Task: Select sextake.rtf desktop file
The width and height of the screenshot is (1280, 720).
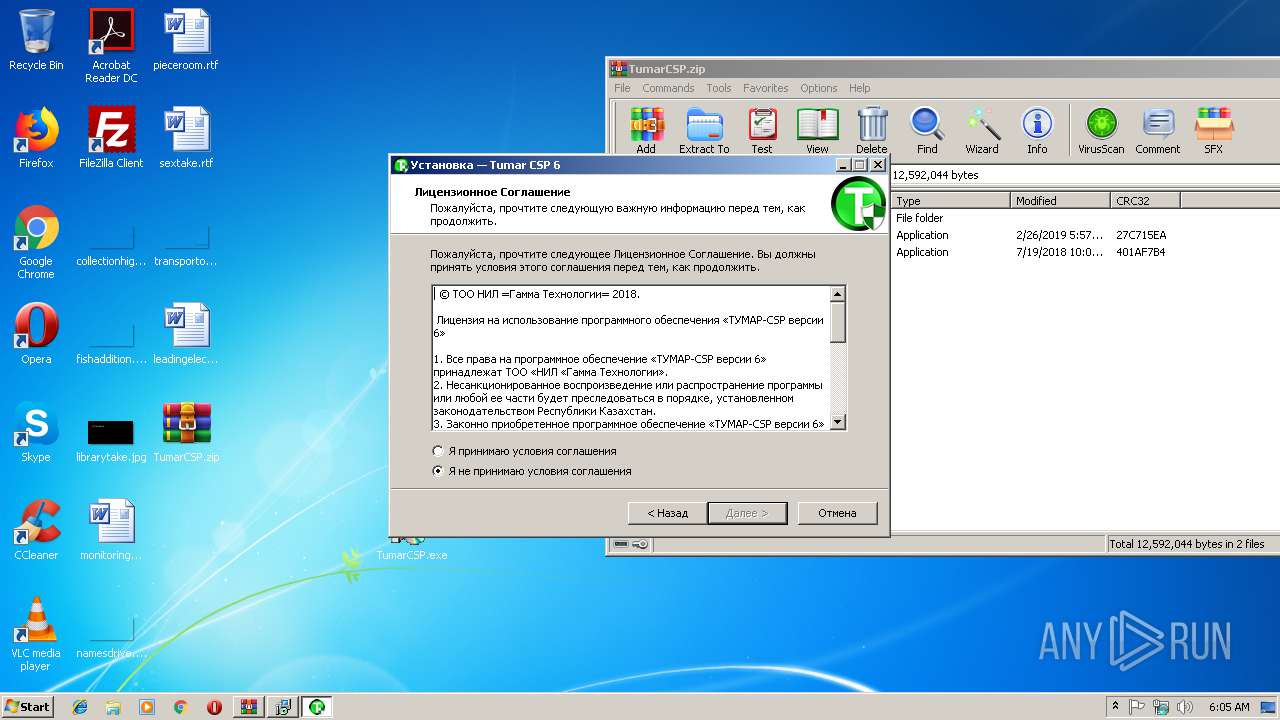Action: click(186, 138)
